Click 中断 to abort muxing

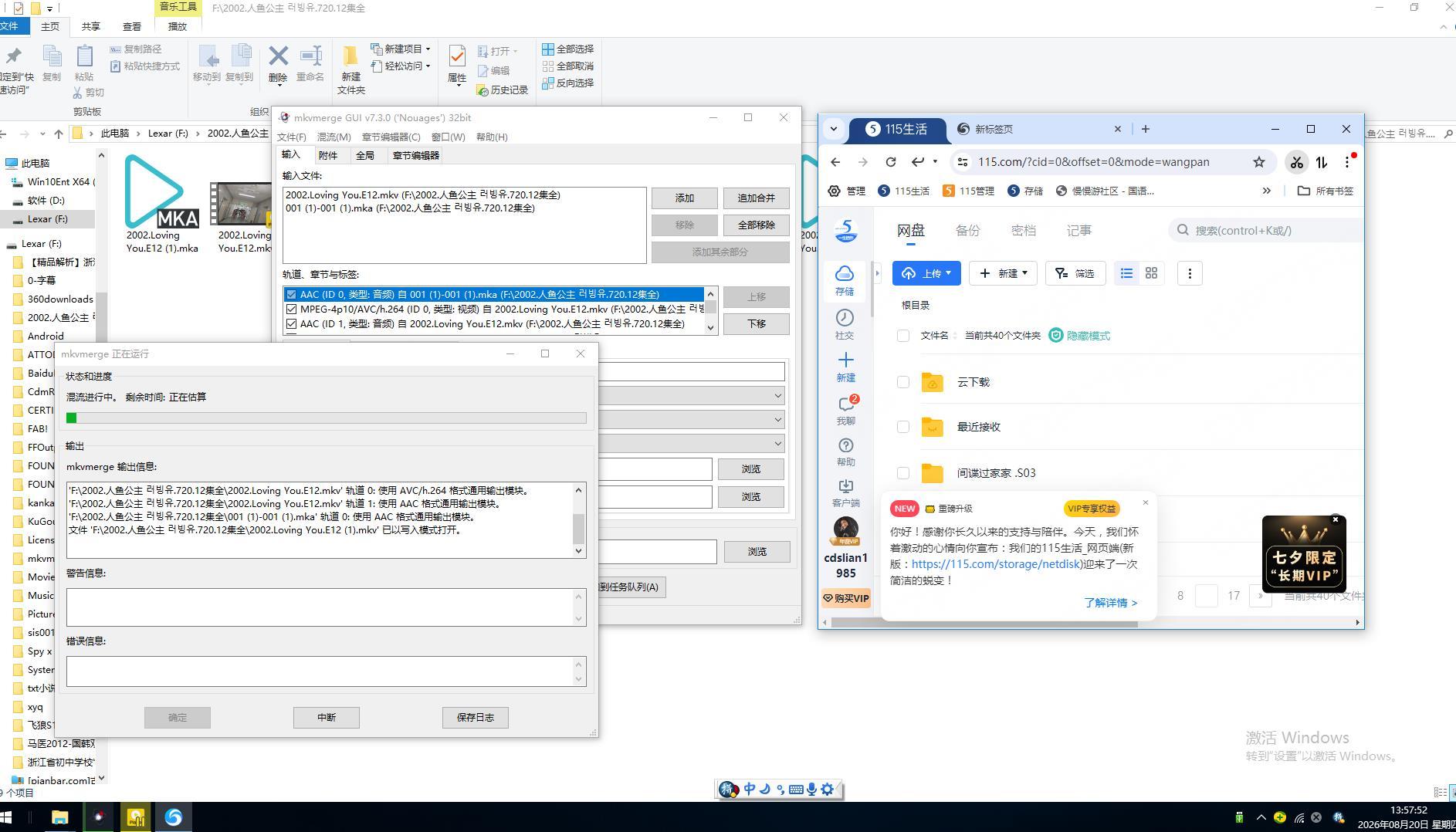327,718
